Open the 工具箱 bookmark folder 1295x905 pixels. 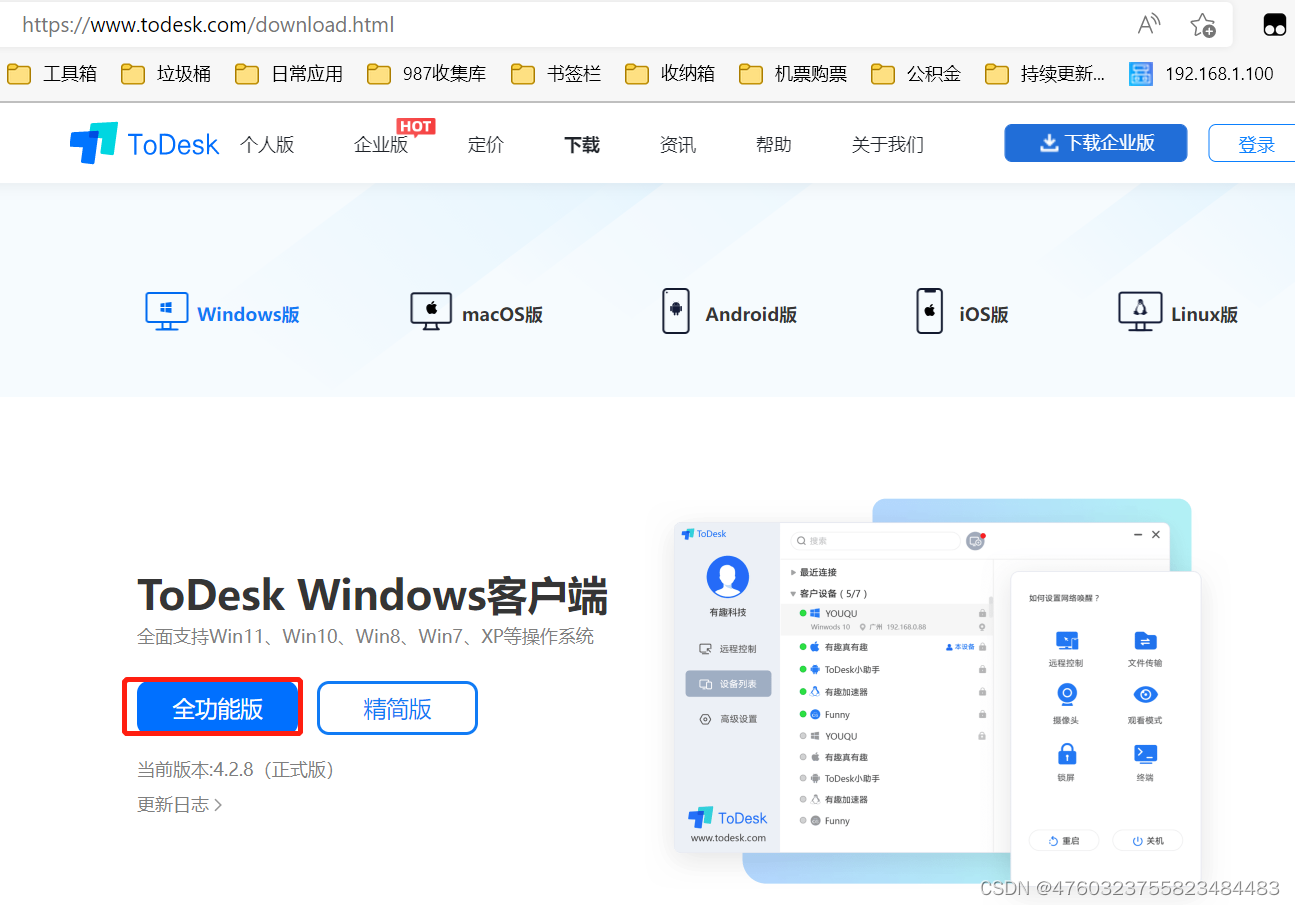[52, 74]
